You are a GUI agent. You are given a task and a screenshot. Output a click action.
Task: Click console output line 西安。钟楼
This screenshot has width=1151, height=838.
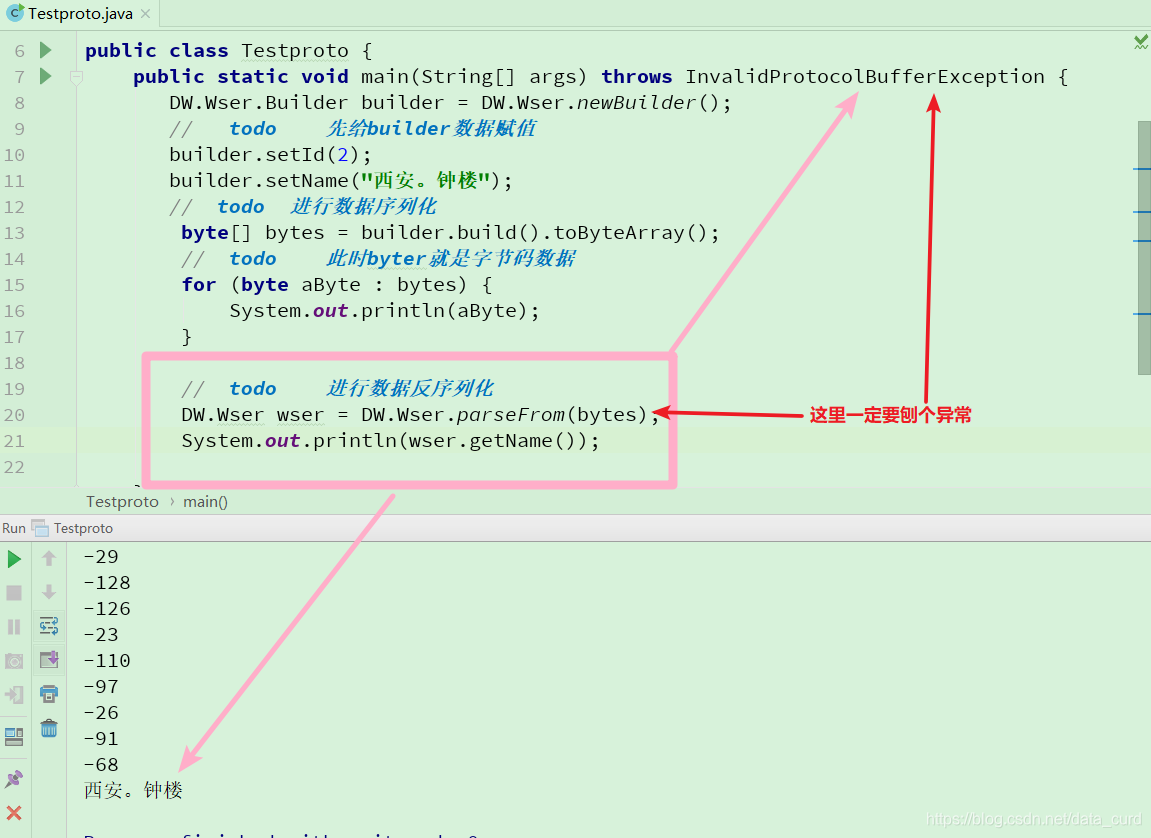(x=133, y=790)
